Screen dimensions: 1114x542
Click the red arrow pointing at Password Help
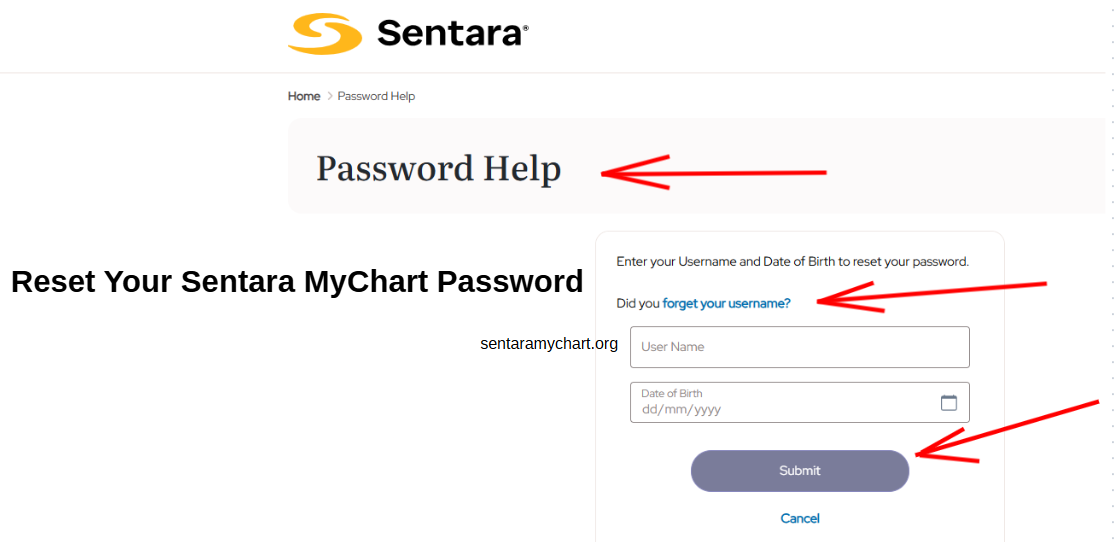[x=713, y=172]
